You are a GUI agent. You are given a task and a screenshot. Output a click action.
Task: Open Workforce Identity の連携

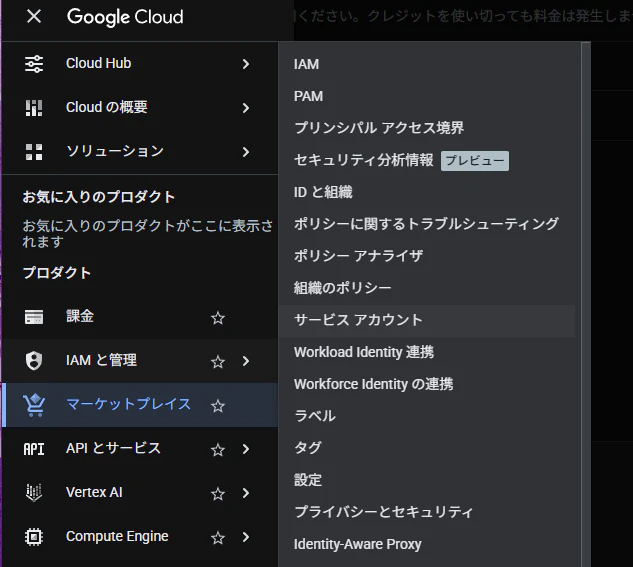(x=427, y=384)
